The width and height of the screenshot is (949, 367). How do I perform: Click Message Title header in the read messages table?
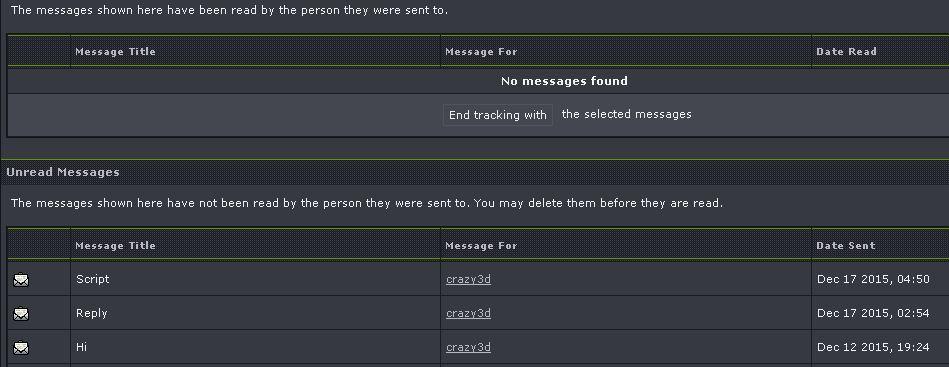tap(116, 51)
